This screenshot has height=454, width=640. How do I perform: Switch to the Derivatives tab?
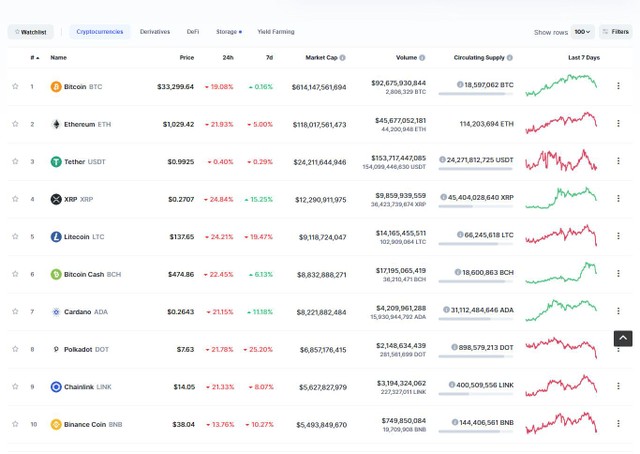coord(155,32)
